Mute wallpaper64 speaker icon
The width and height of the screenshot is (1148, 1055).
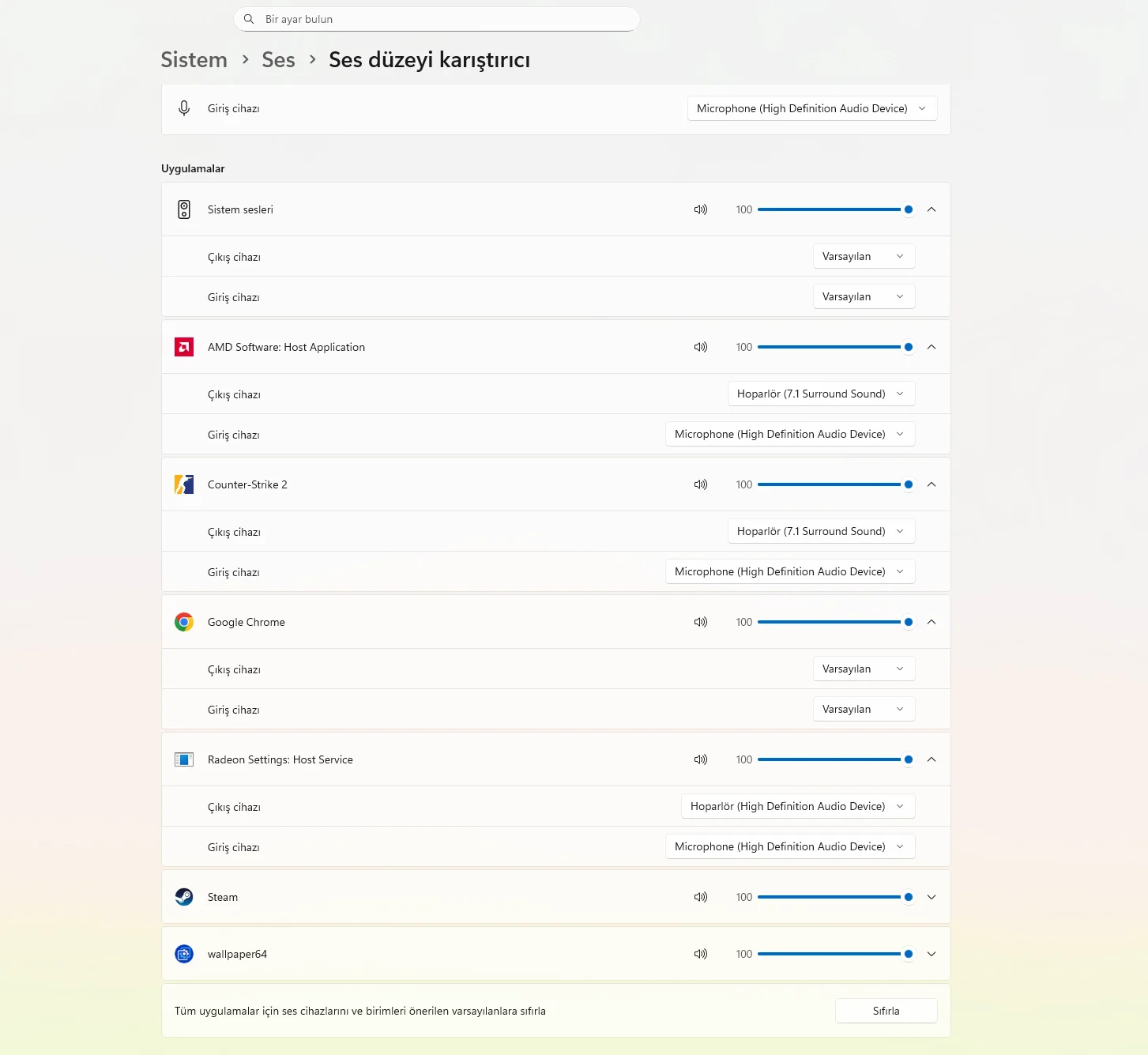[x=700, y=954]
